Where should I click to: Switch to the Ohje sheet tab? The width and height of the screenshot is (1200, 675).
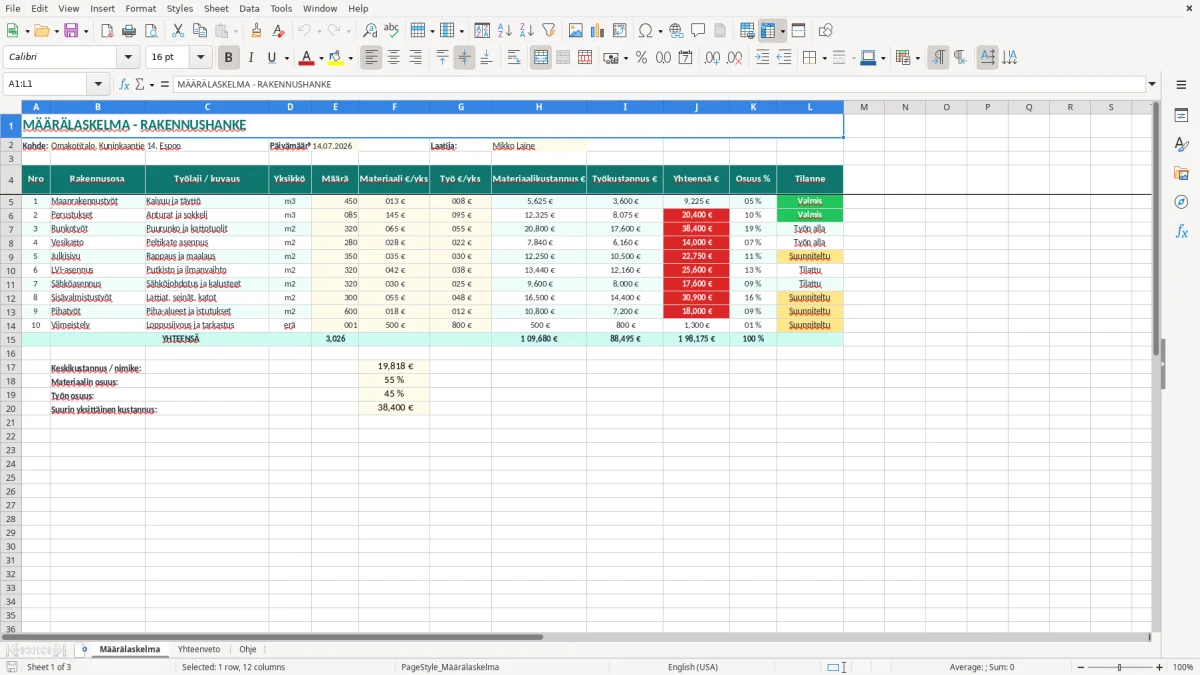point(247,649)
